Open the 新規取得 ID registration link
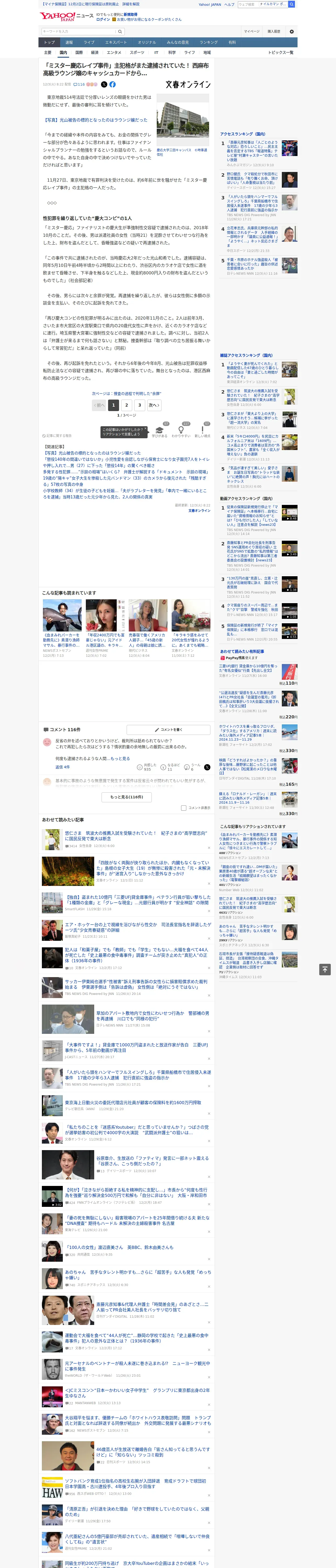 (131, 14)
